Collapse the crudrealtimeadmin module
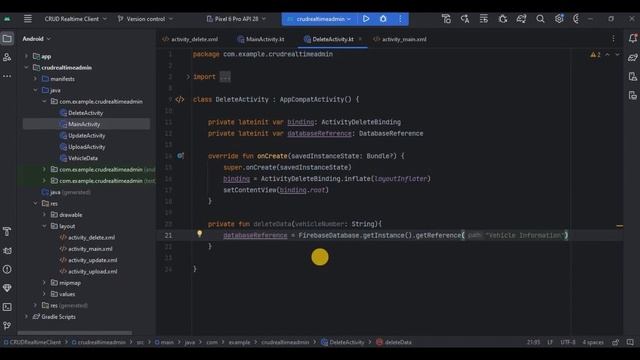 click(27, 68)
